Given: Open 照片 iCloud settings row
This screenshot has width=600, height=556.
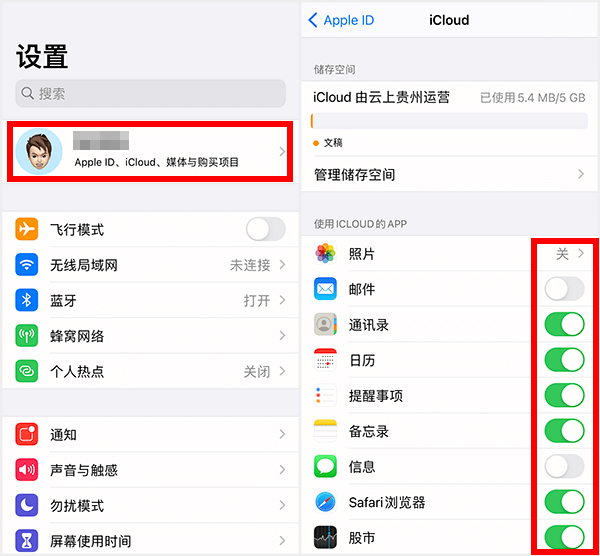Looking at the screenshot, I should coord(449,253).
